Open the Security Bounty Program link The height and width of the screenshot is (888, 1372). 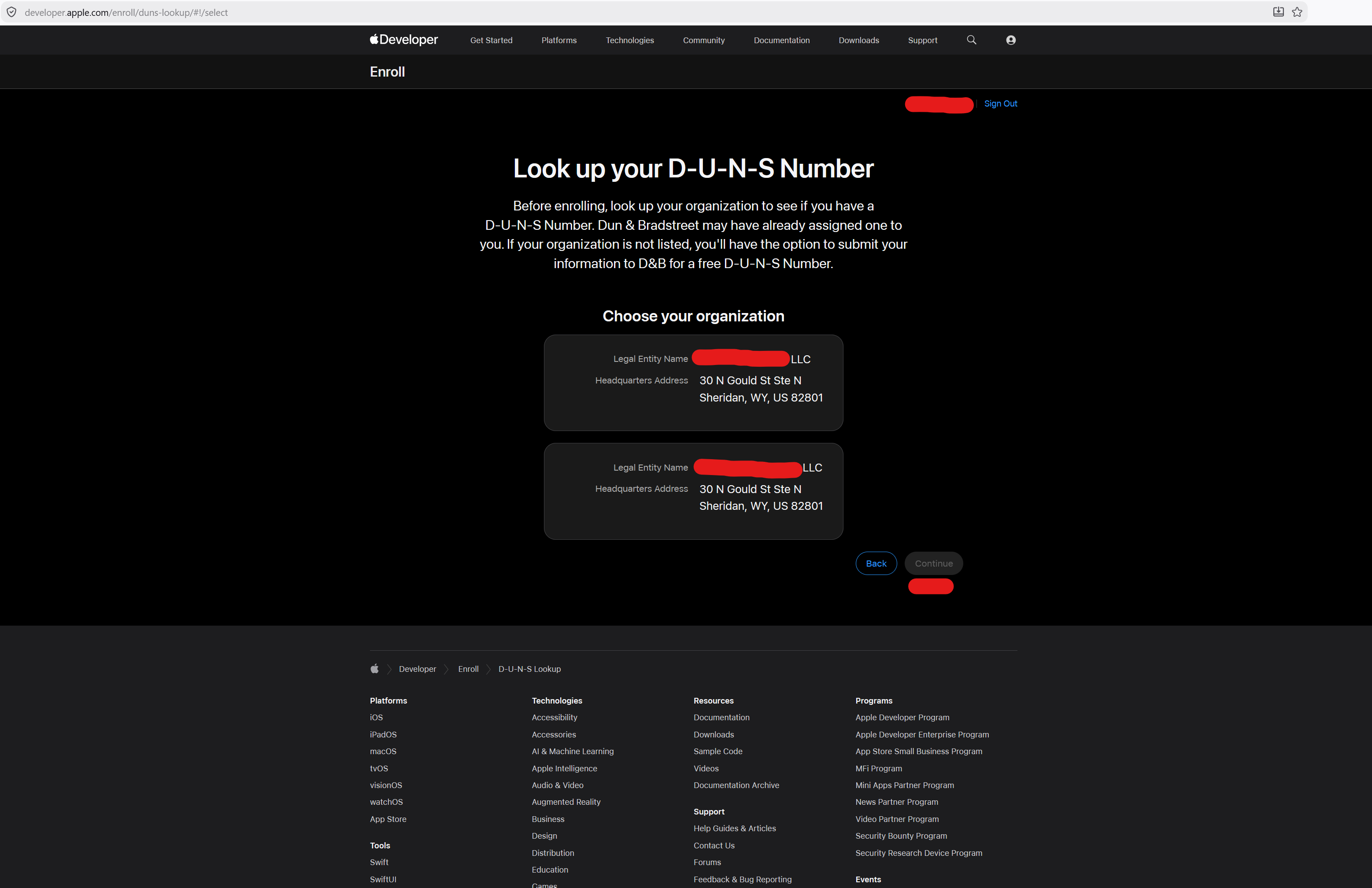coord(901,836)
